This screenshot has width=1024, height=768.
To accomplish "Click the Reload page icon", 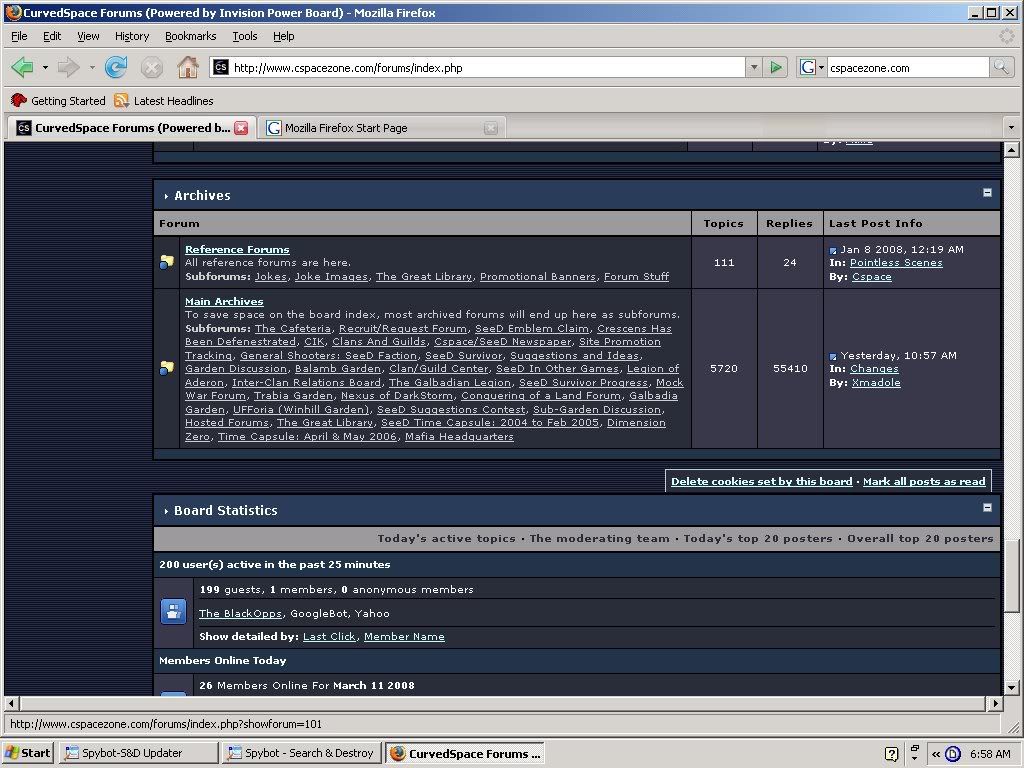I will coord(116,68).
